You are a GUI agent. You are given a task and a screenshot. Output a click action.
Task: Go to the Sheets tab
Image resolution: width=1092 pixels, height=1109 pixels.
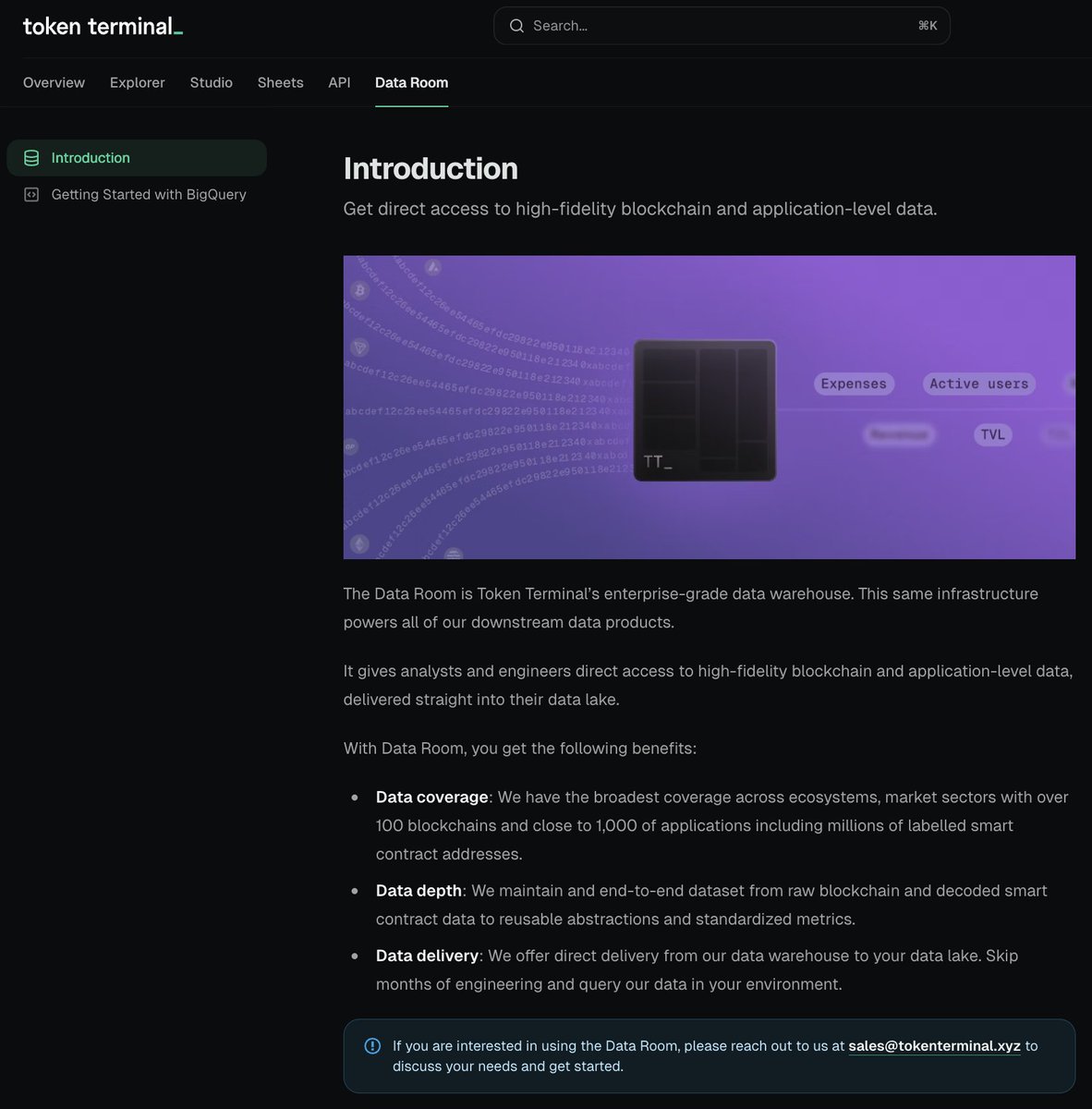pyautogui.click(x=281, y=82)
